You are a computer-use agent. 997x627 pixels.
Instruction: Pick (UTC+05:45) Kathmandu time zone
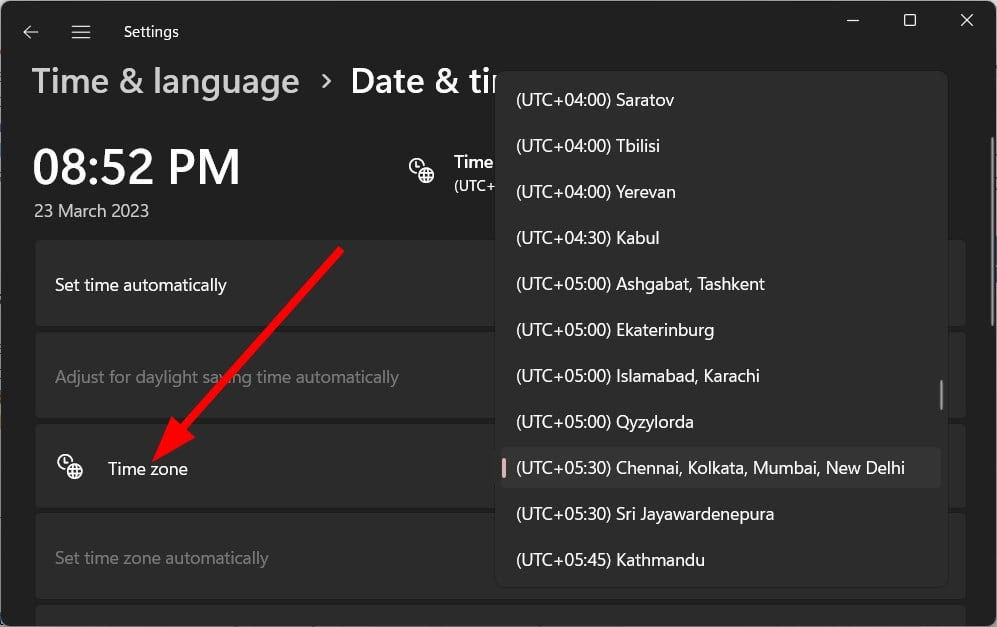(x=610, y=560)
